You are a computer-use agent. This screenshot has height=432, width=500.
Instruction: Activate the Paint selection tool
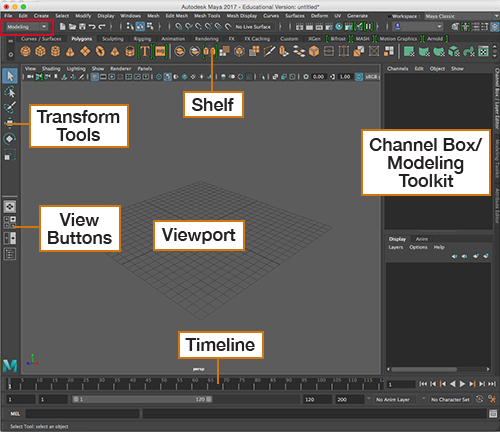point(10,107)
